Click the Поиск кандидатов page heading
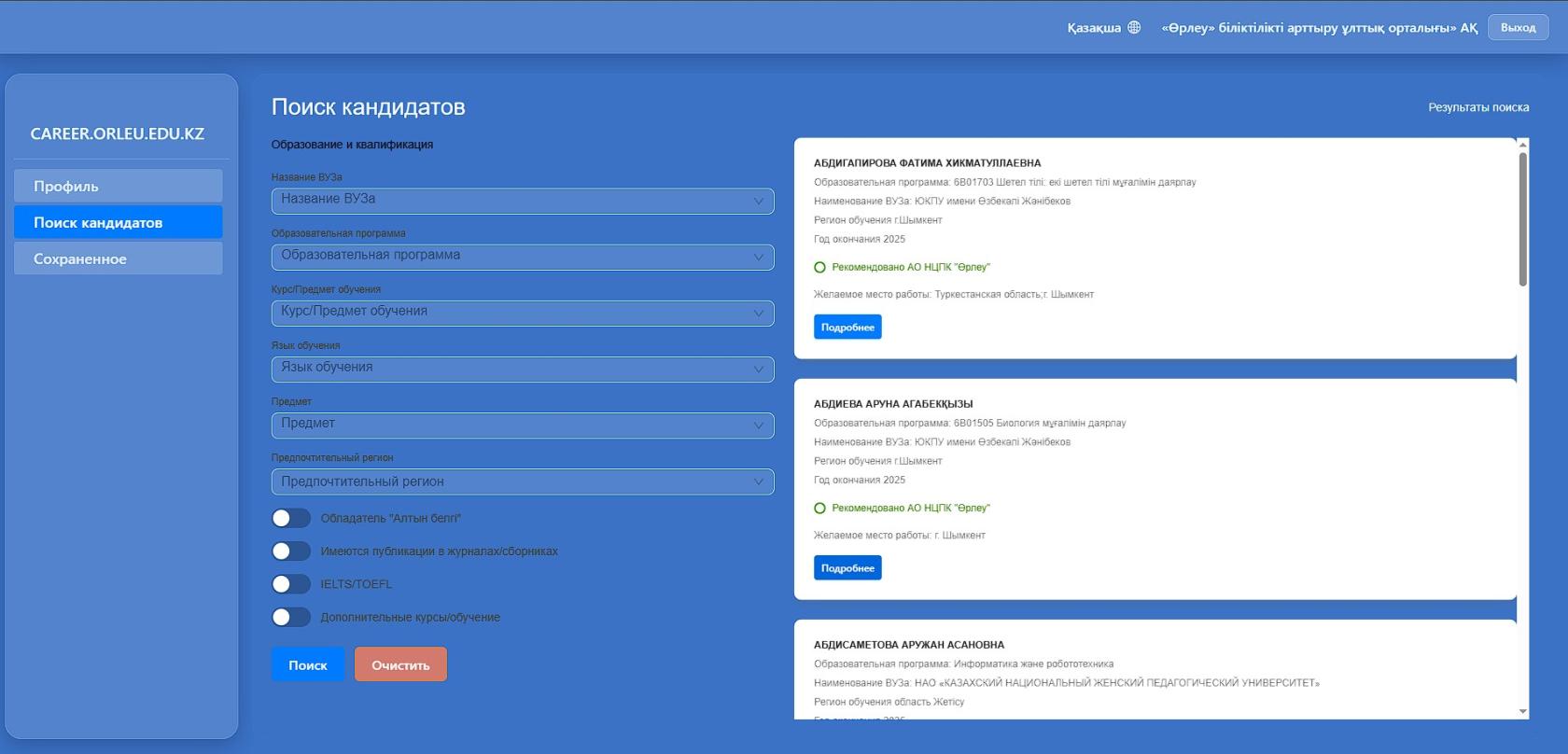 click(x=368, y=107)
